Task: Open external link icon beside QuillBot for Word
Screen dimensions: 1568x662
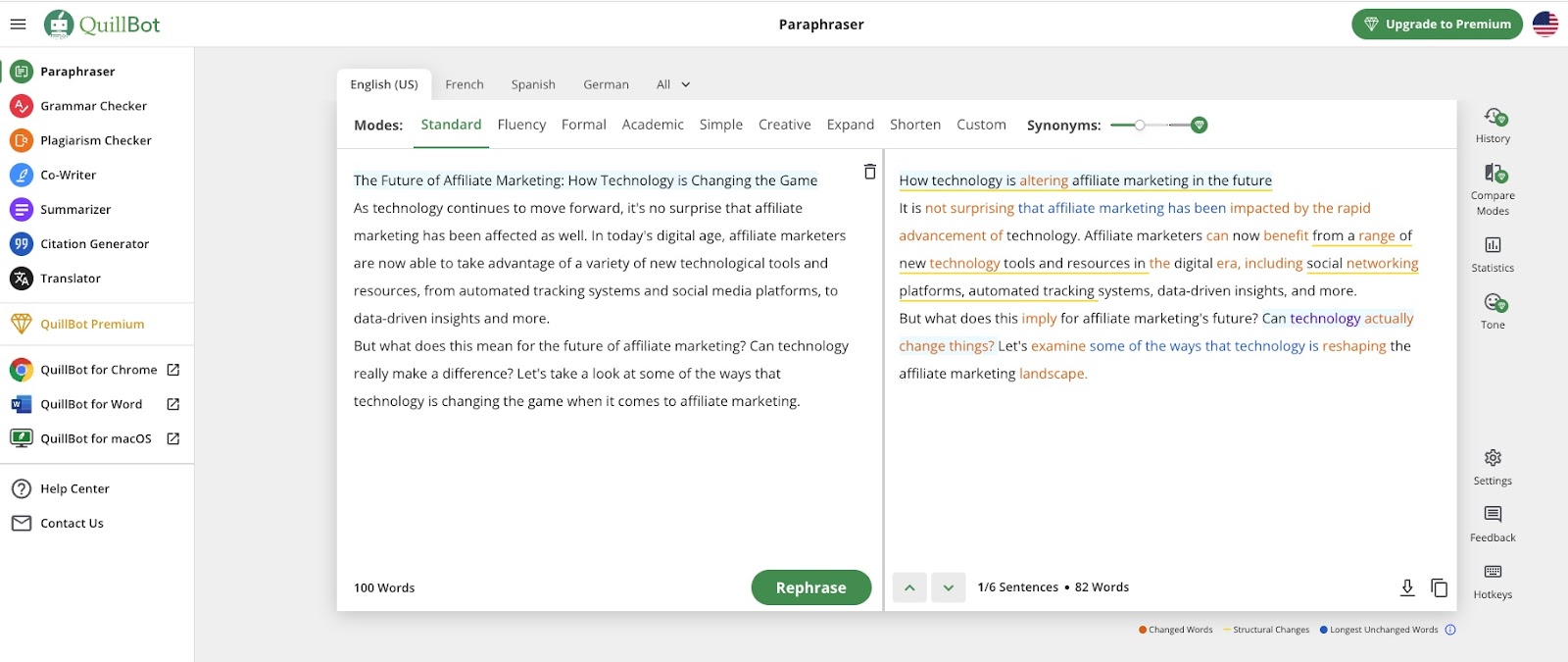Action: click(x=173, y=404)
